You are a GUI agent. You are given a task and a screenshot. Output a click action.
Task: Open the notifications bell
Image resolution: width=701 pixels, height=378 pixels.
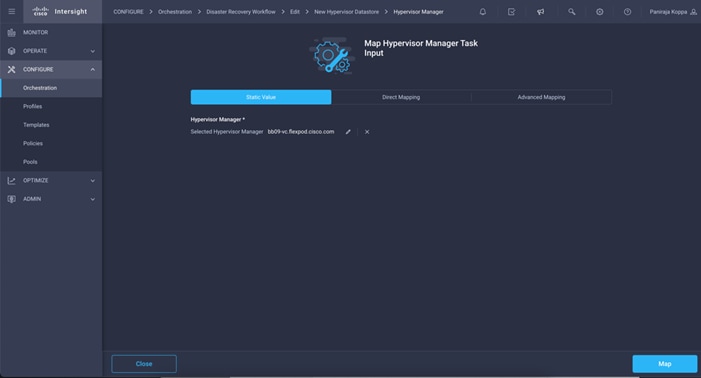pos(483,12)
